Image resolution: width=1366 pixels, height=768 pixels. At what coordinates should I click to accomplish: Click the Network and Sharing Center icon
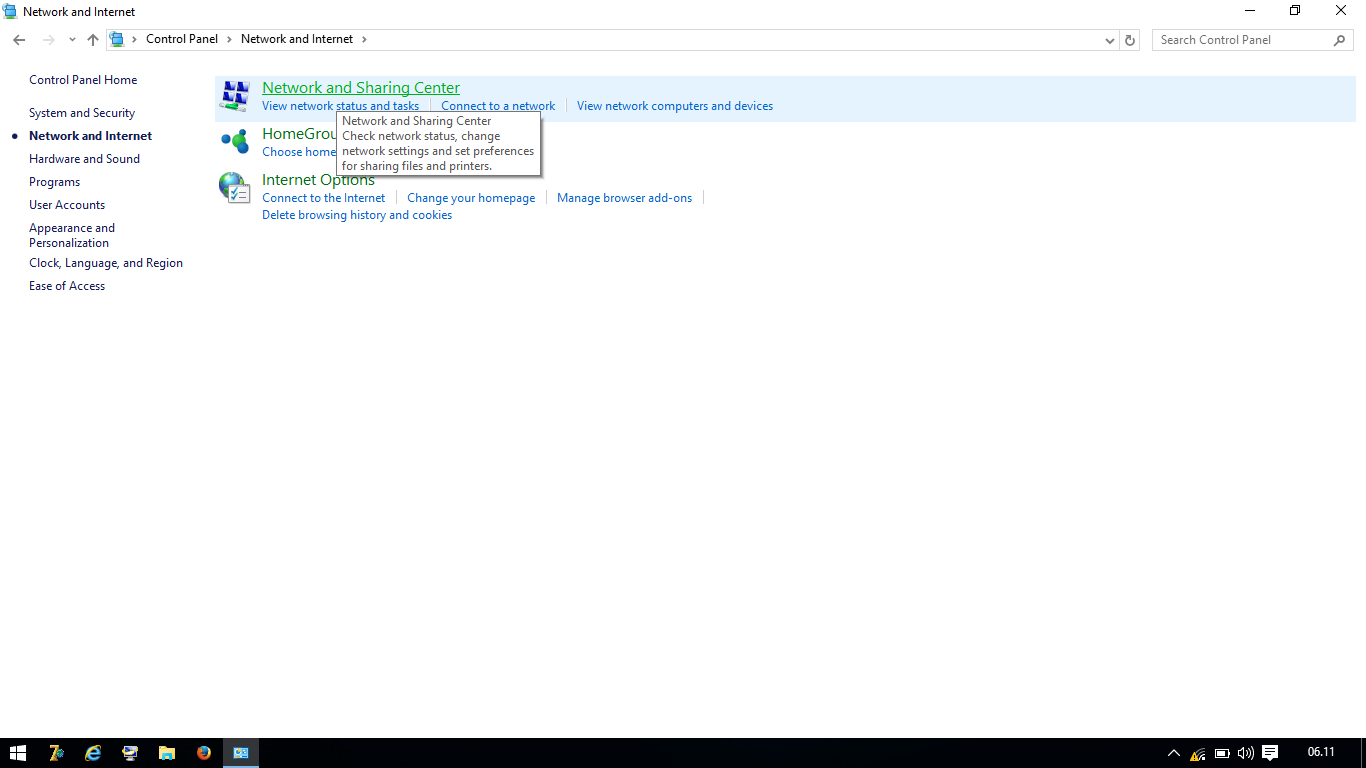pos(235,96)
